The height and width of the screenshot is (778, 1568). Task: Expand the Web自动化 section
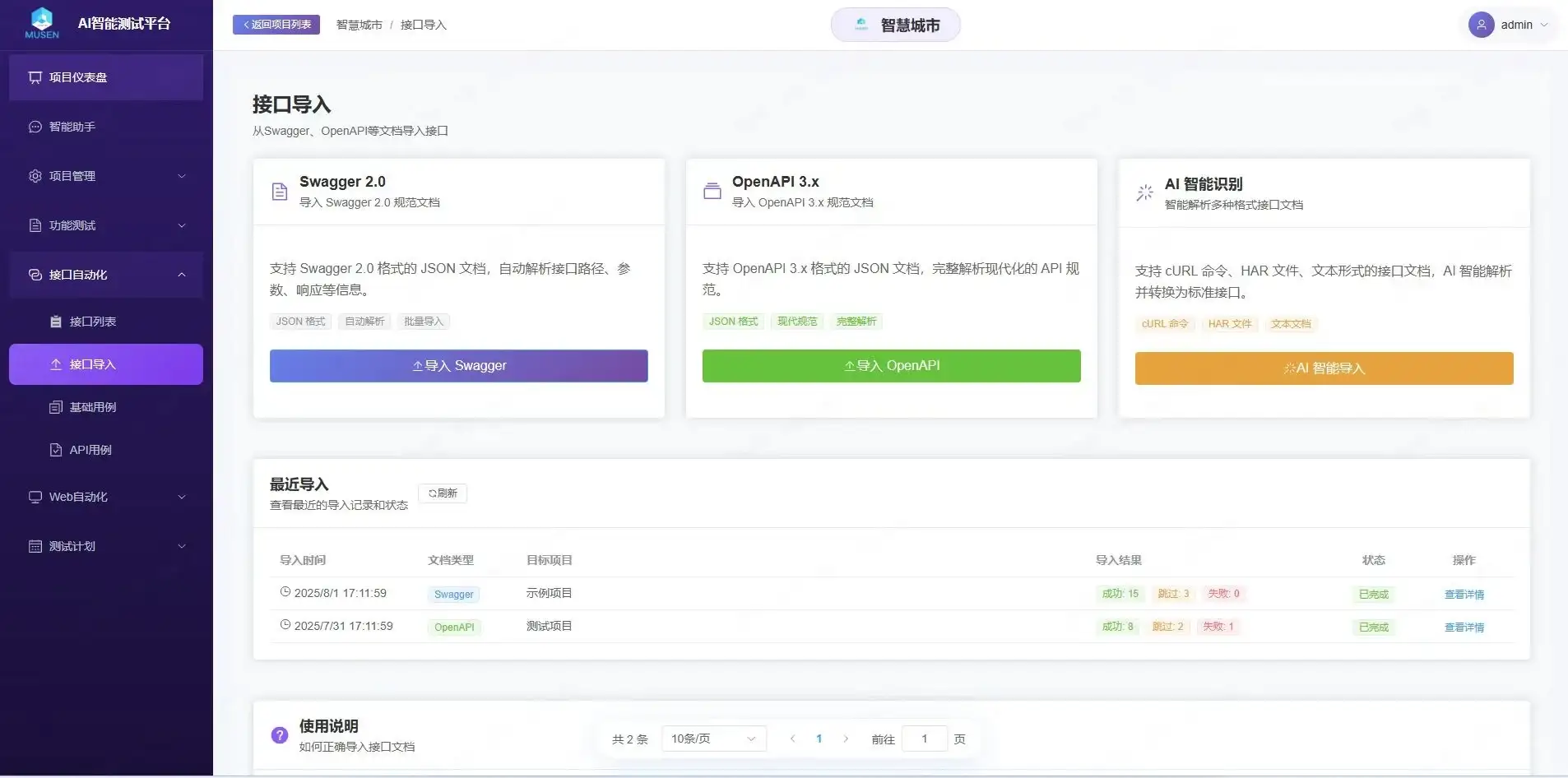(105, 497)
